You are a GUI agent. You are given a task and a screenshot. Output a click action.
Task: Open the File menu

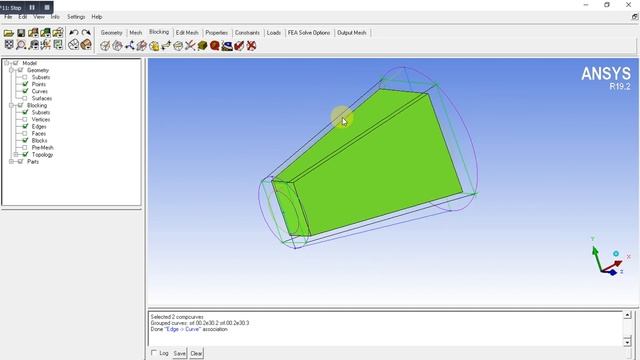(8, 17)
